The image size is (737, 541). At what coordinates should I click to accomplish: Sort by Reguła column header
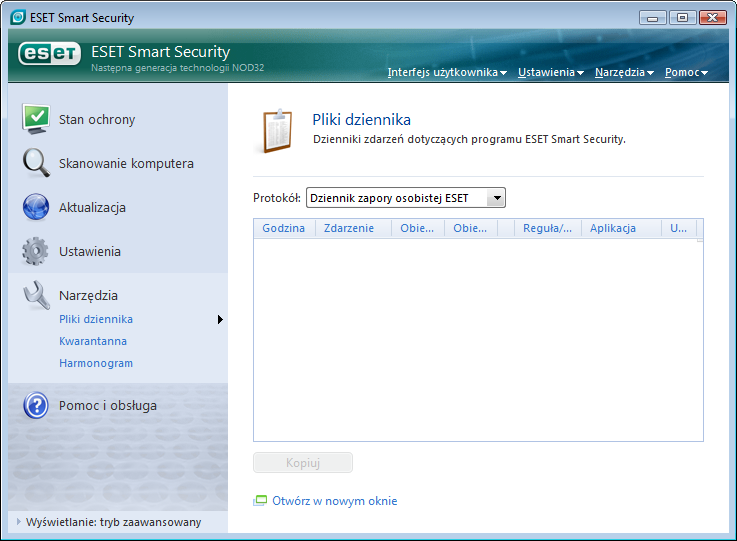[x=548, y=228]
